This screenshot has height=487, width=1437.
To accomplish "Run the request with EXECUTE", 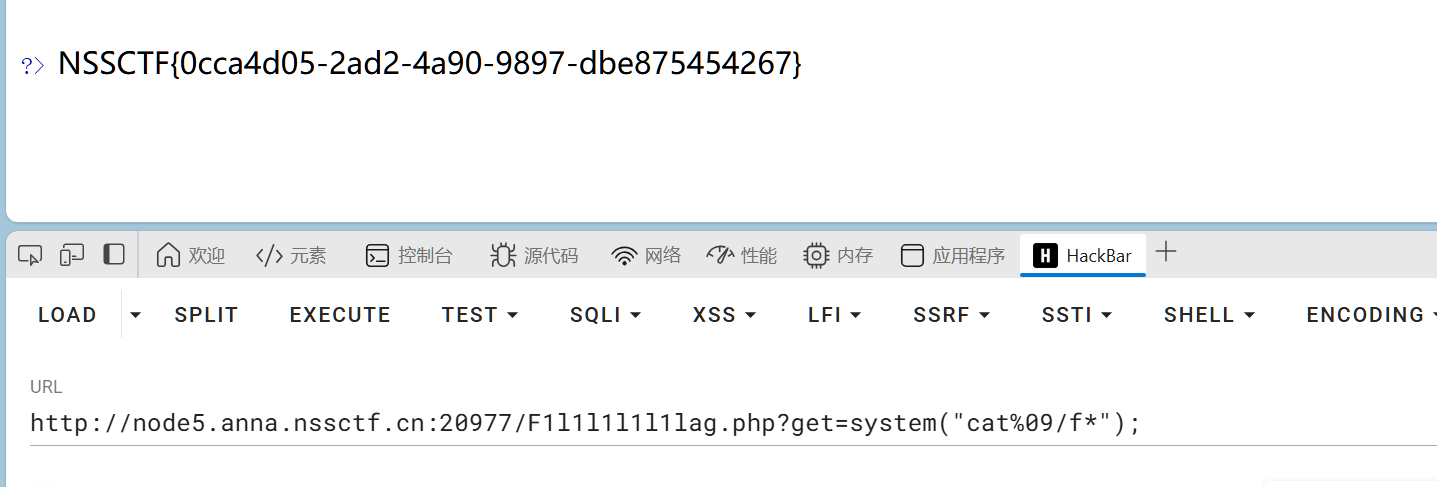I will (340, 315).
